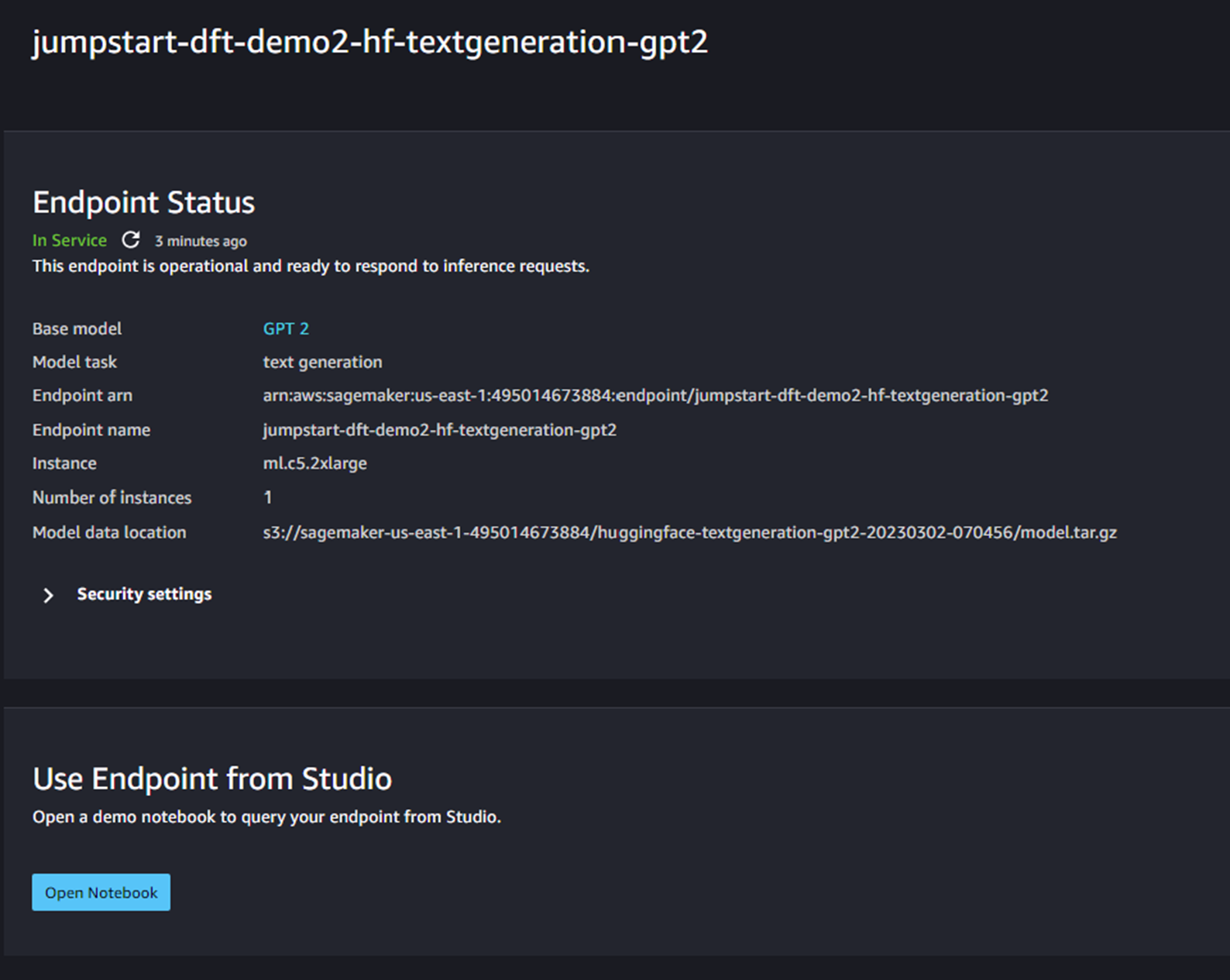The height and width of the screenshot is (980, 1230).
Task: Refresh the endpoint status
Action: pos(131,240)
